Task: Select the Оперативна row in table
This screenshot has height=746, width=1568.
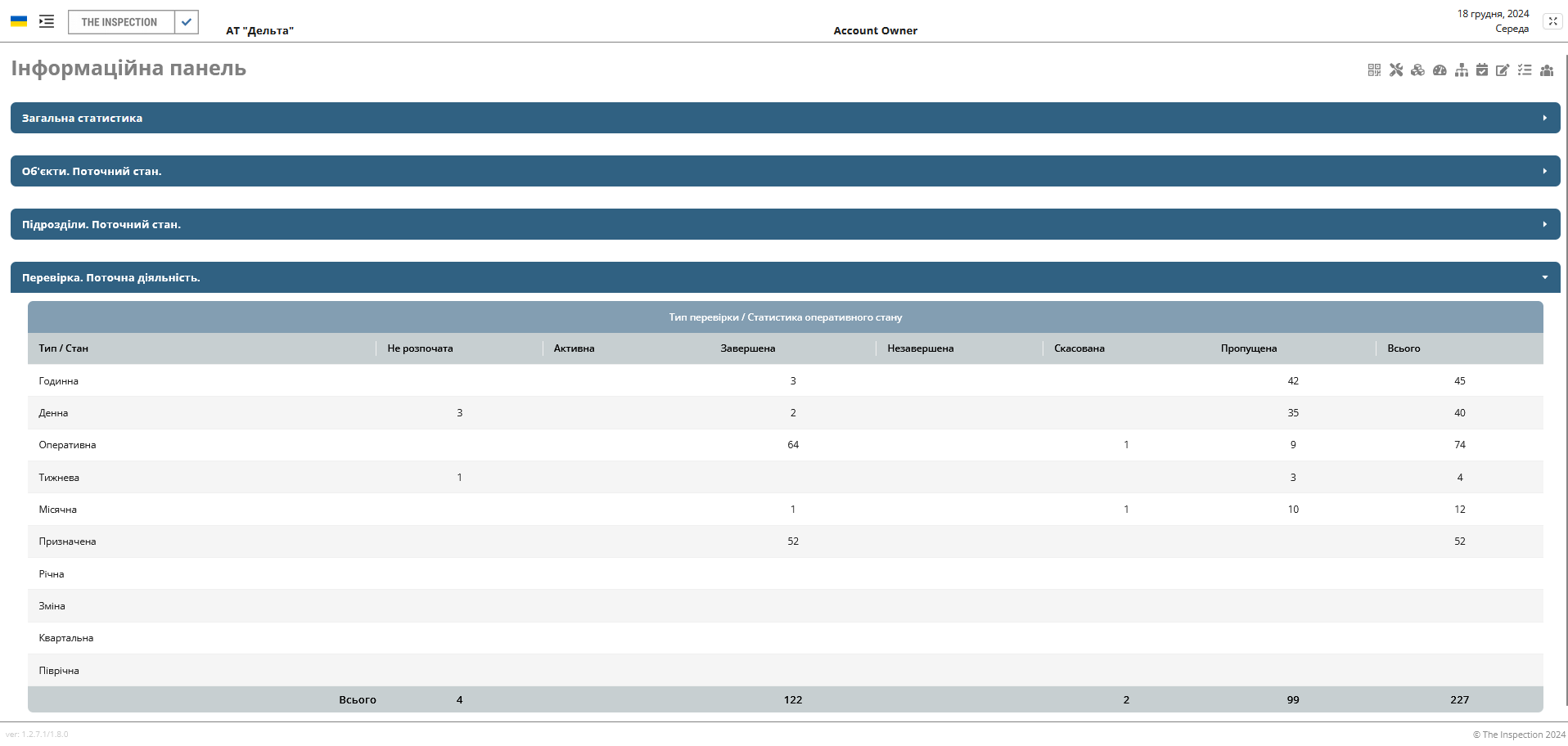Action: [x=67, y=445]
